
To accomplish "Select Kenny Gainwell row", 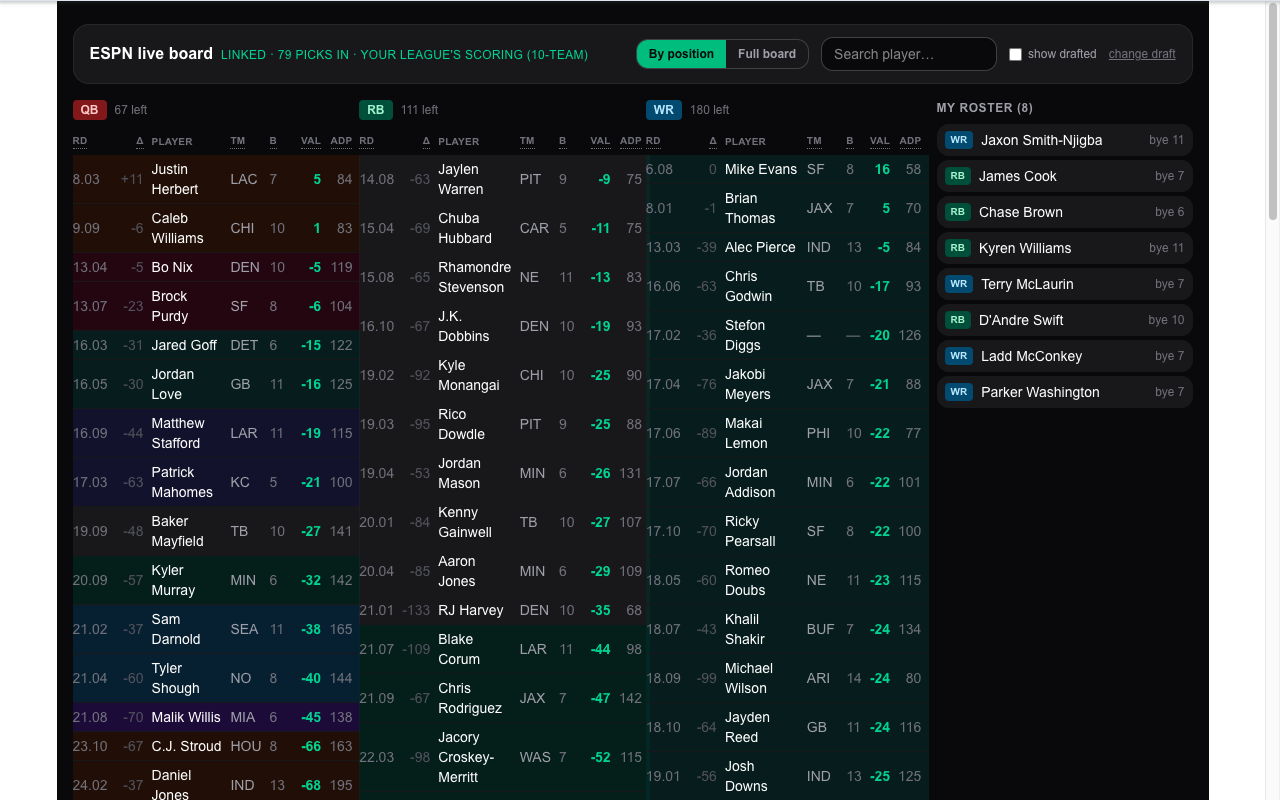I will click(x=502, y=522).
